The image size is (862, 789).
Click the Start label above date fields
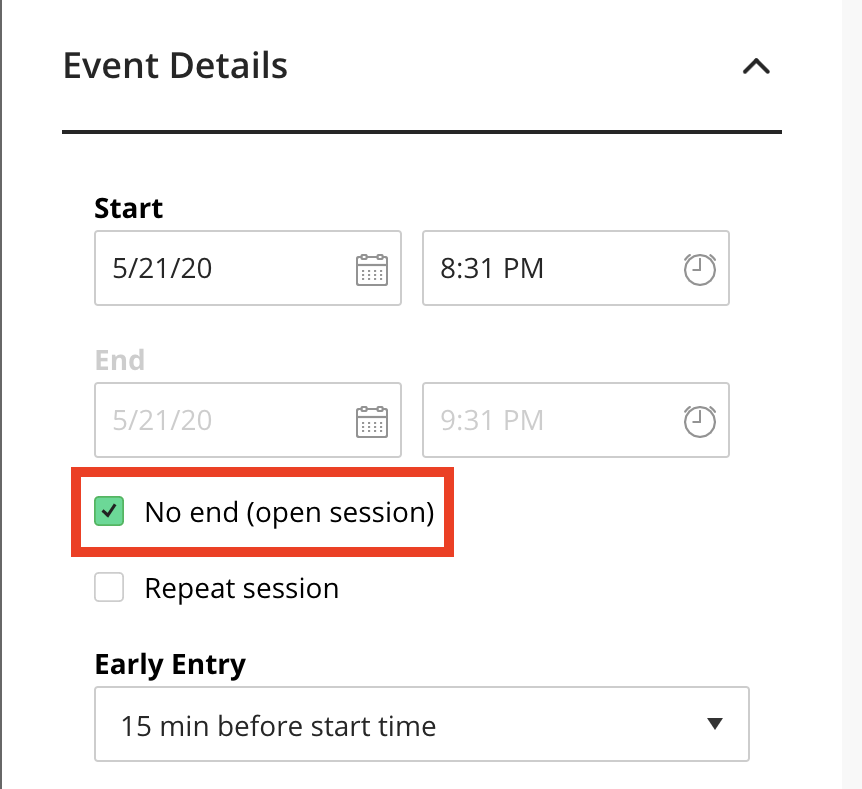coord(128,208)
